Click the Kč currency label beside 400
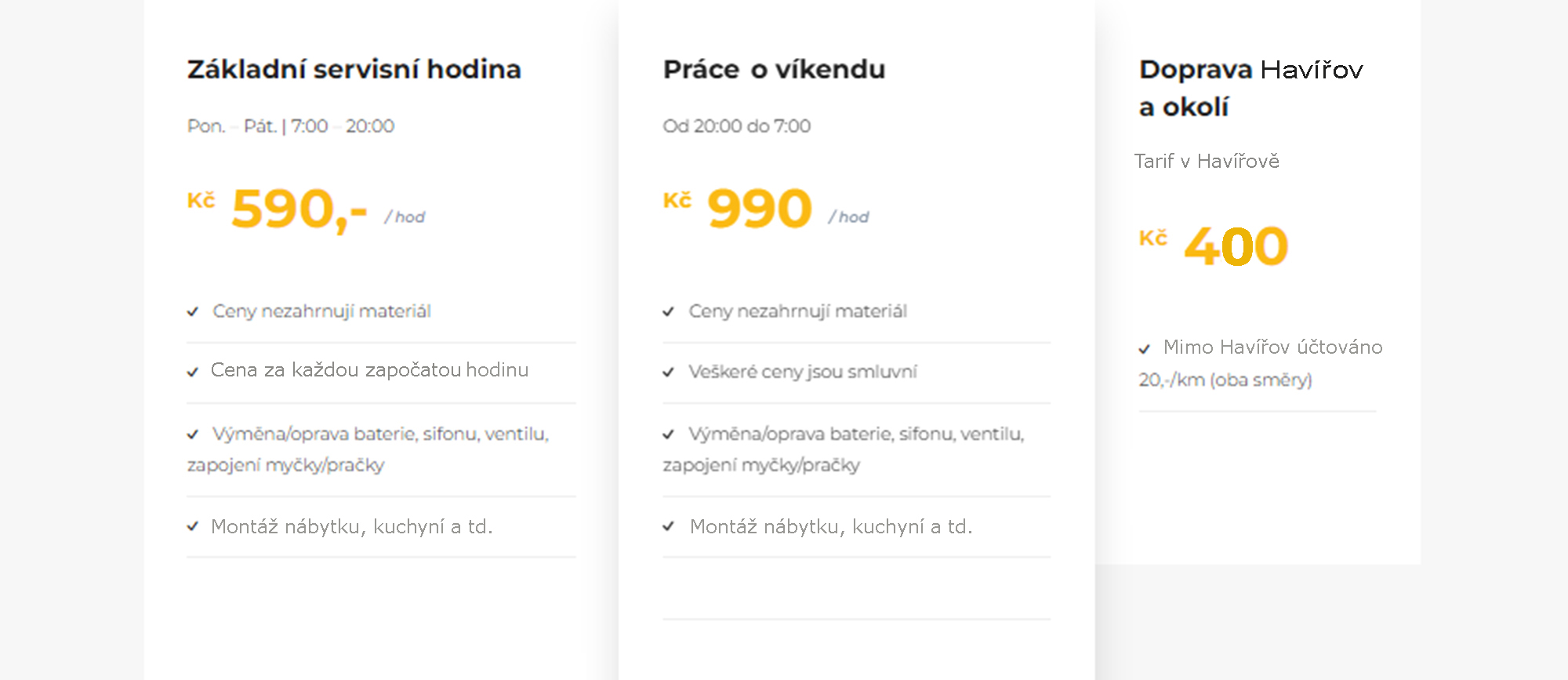1568x680 pixels. coord(1153,237)
